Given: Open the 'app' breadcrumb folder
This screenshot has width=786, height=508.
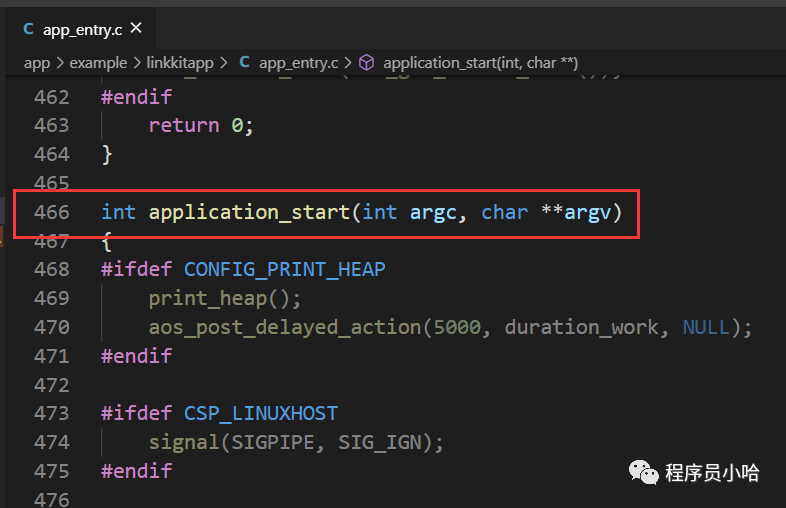Looking at the screenshot, I should tap(36, 62).
